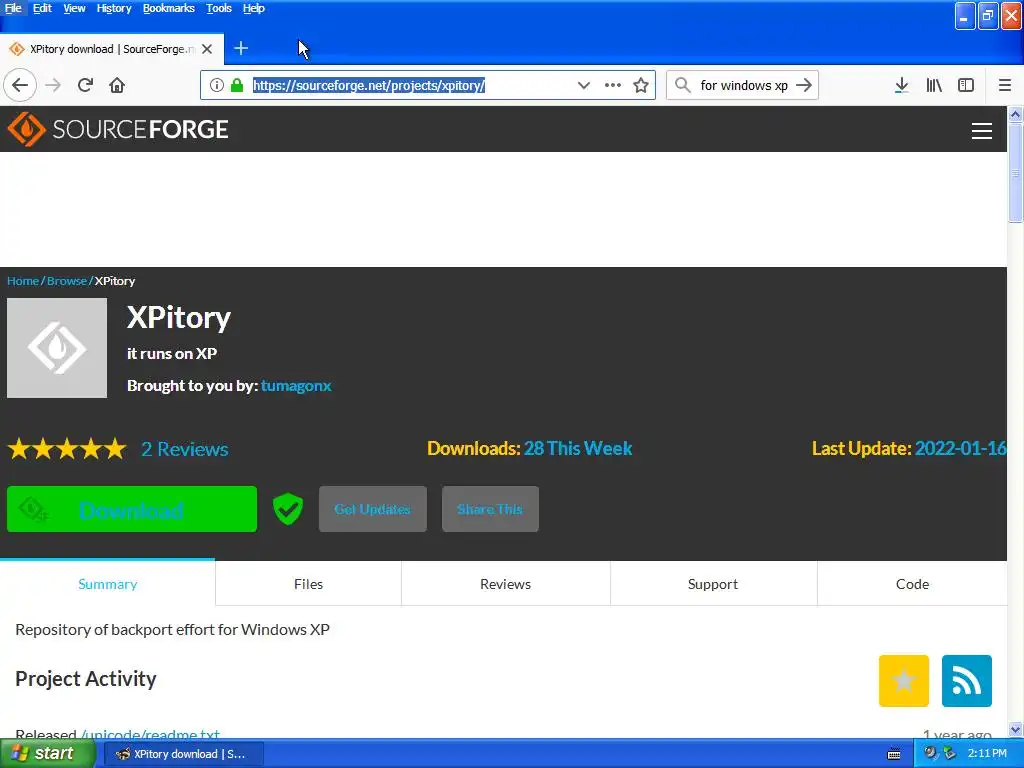Click 'Repository of backport effort' description text
The width and height of the screenshot is (1024, 768).
(x=172, y=630)
